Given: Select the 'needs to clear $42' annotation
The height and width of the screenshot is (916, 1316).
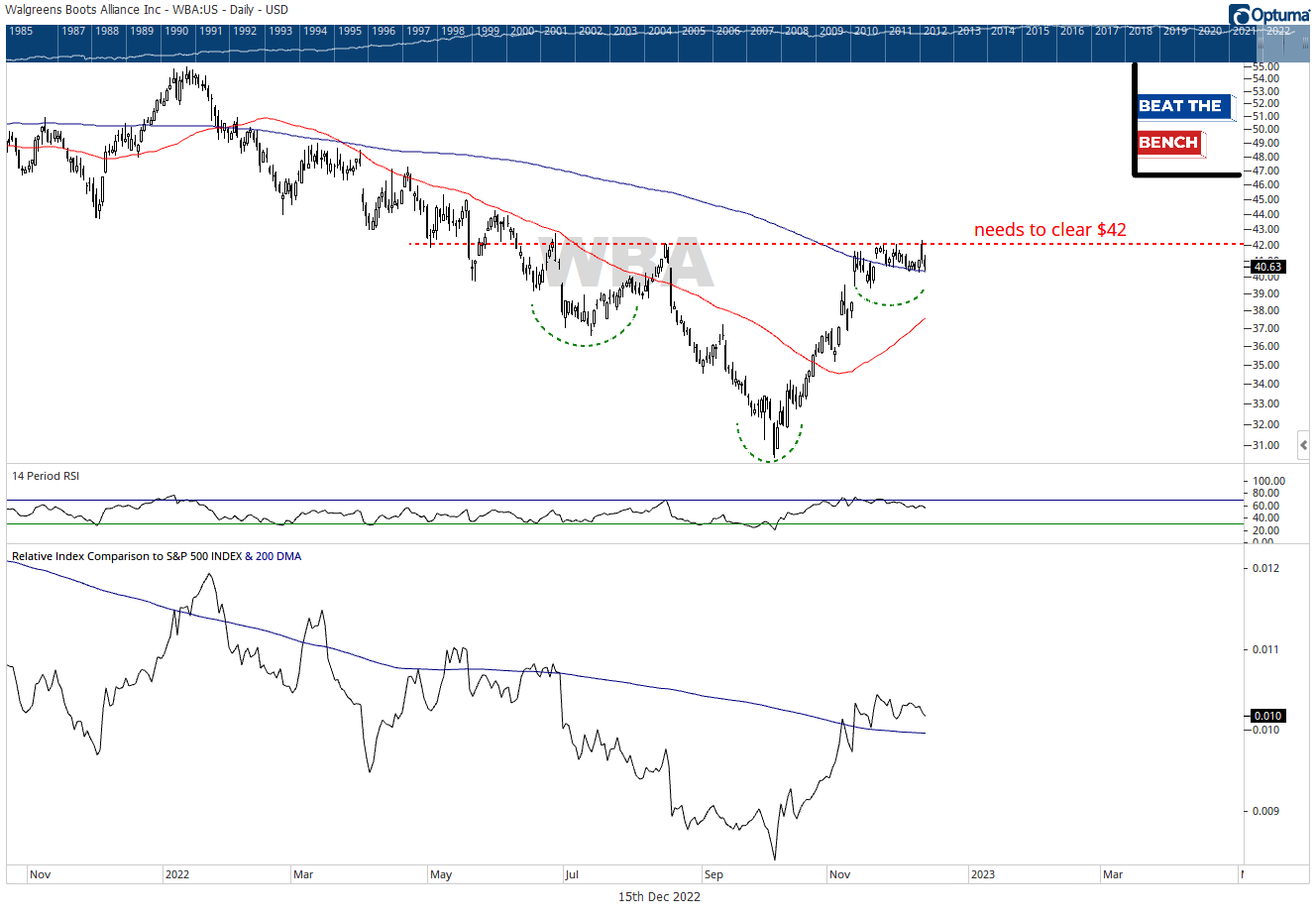Looking at the screenshot, I should click(1049, 230).
